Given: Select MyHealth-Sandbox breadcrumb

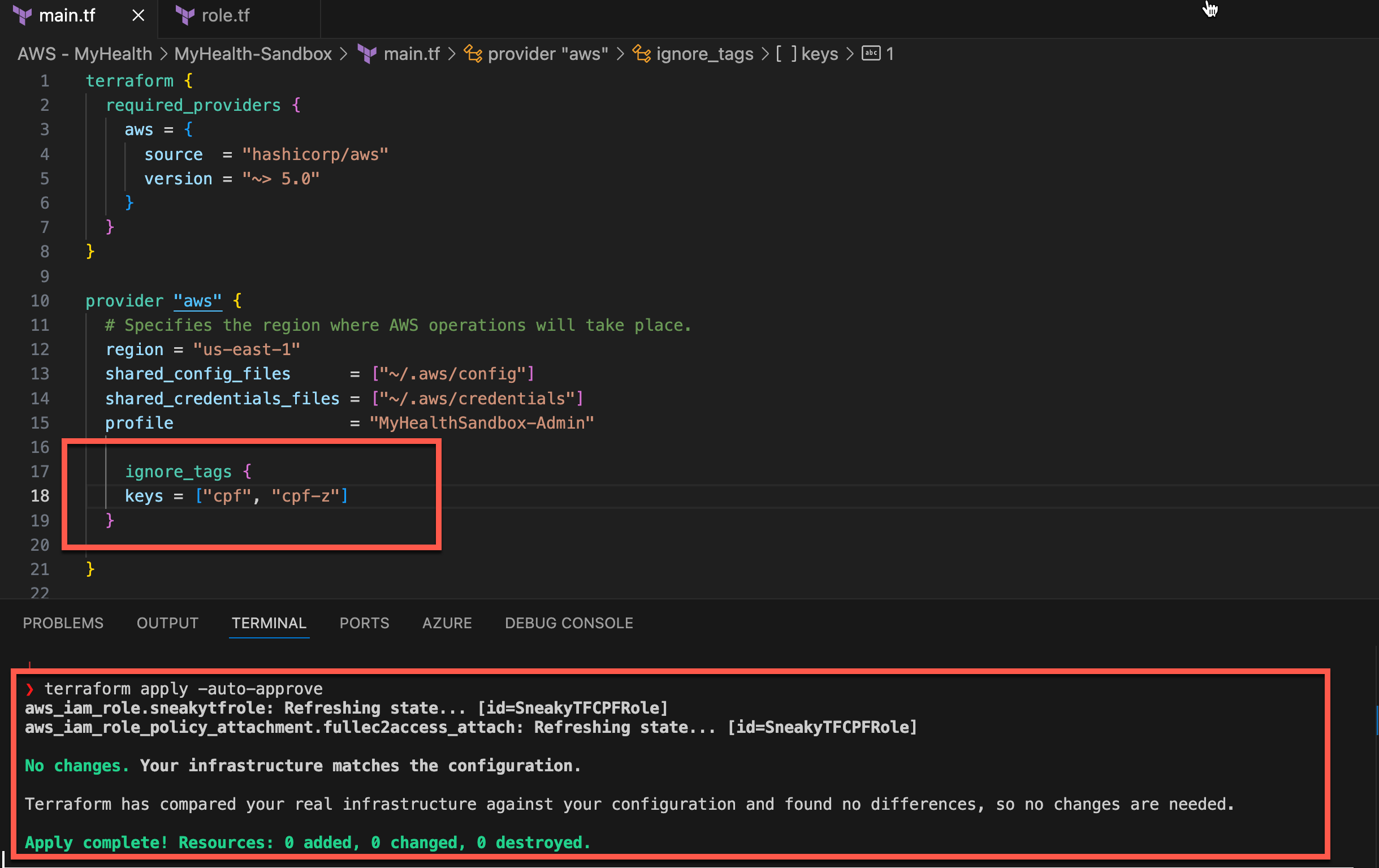Looking at the screenshot, I should point(253,54).
